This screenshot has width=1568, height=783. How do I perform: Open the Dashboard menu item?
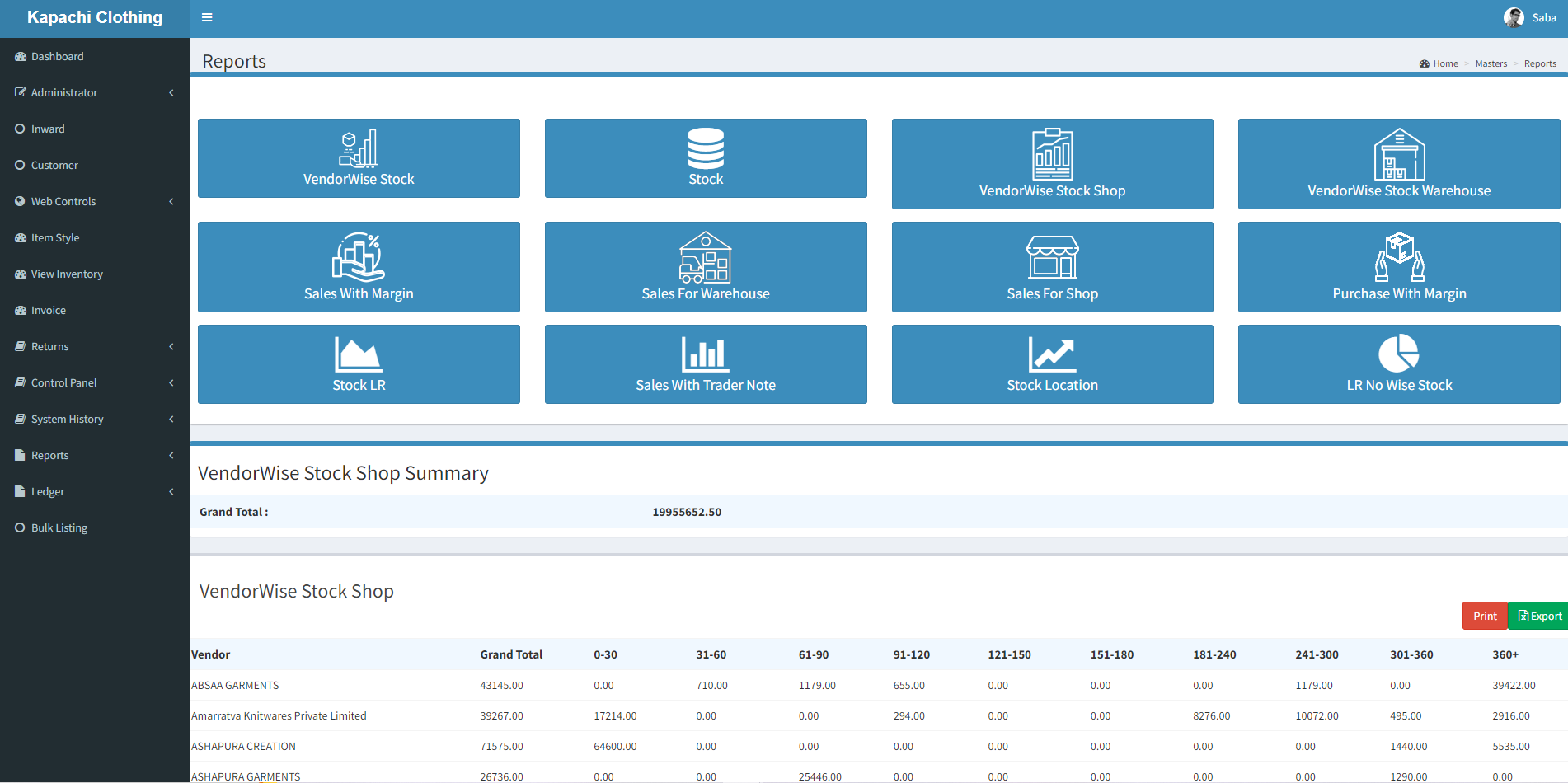pos(57,57)
